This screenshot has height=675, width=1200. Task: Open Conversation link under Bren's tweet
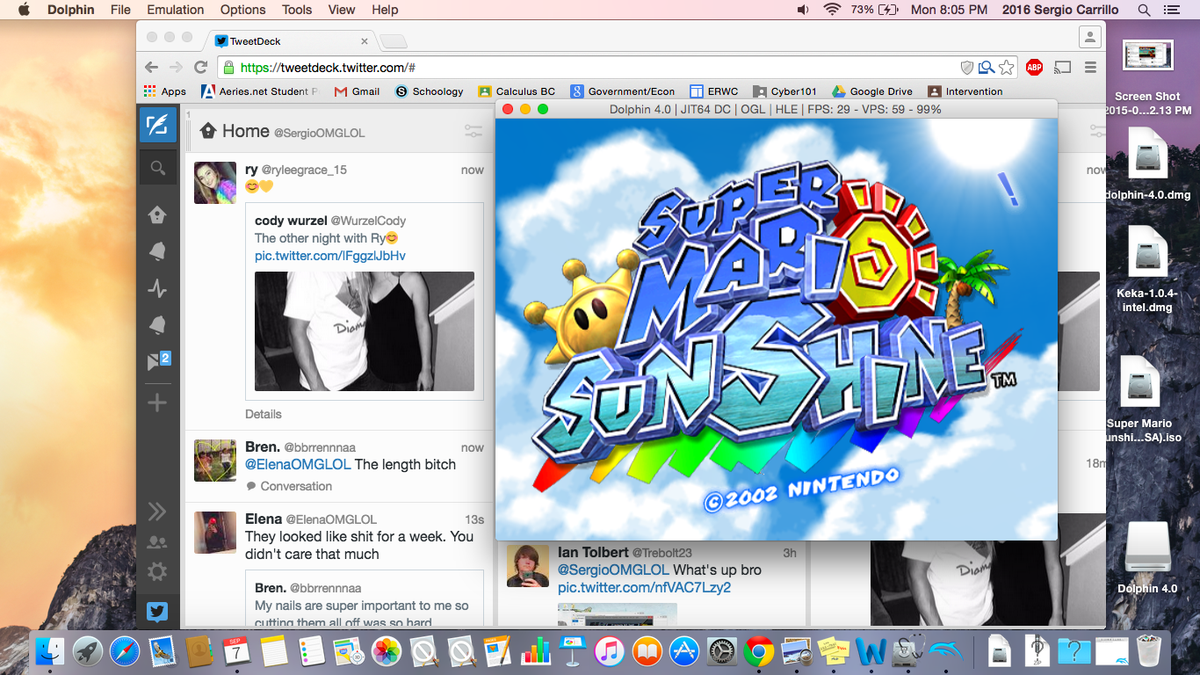pyautogui.click(x=289, y=486)
